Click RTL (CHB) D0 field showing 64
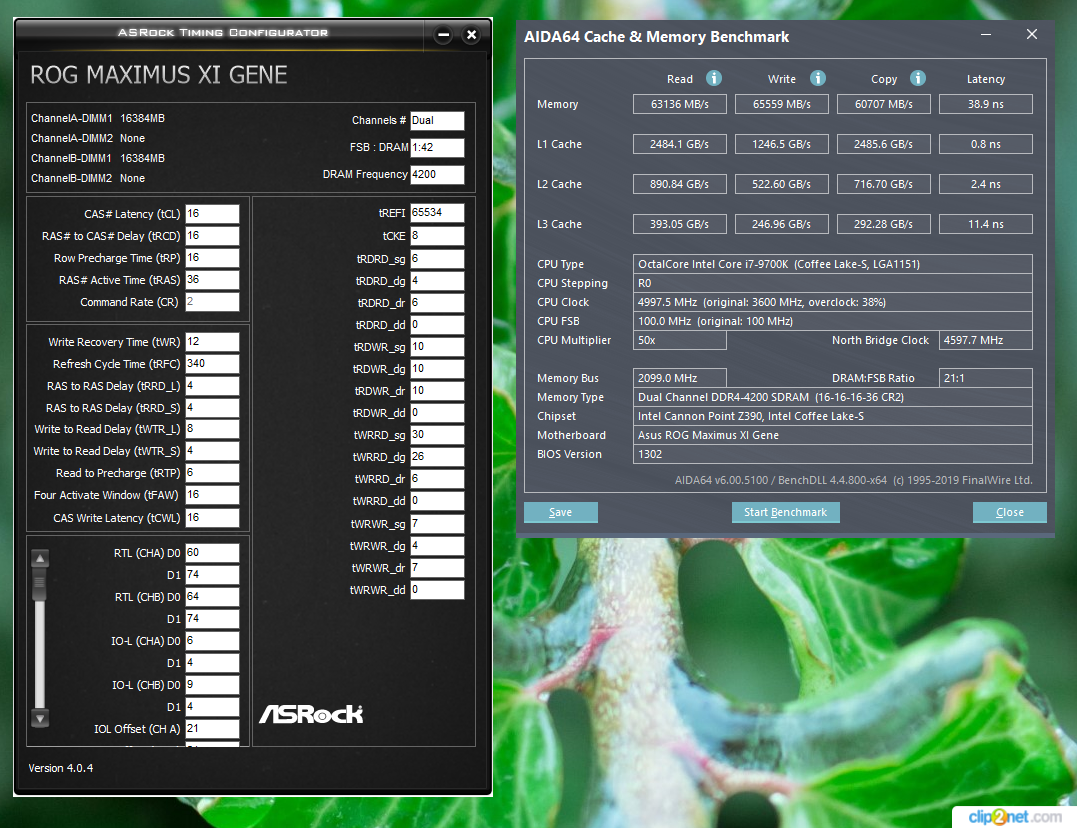 [x=212, y=597]
